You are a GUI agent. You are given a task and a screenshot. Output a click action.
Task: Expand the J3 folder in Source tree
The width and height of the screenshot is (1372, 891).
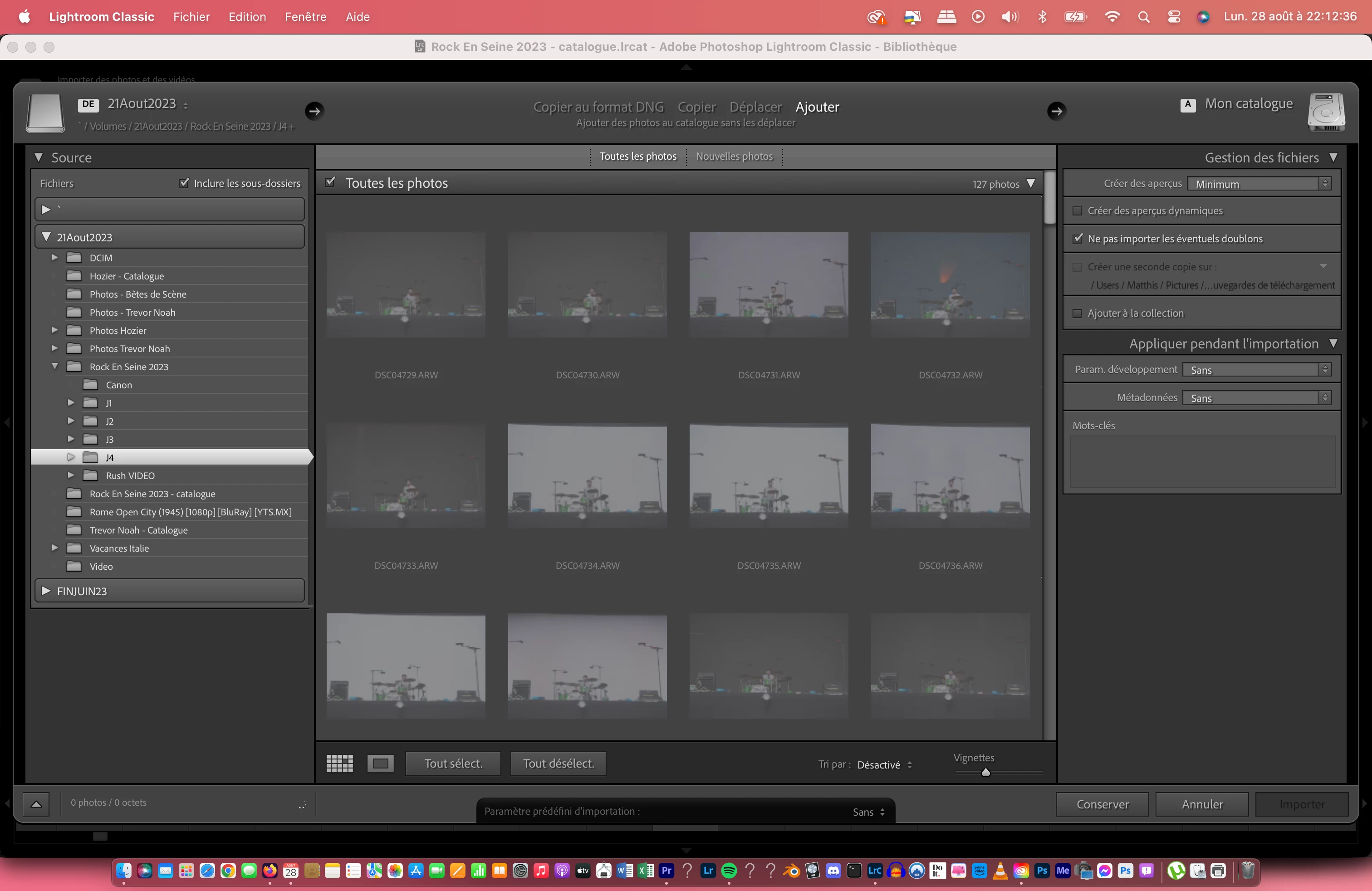pos(71,439)
